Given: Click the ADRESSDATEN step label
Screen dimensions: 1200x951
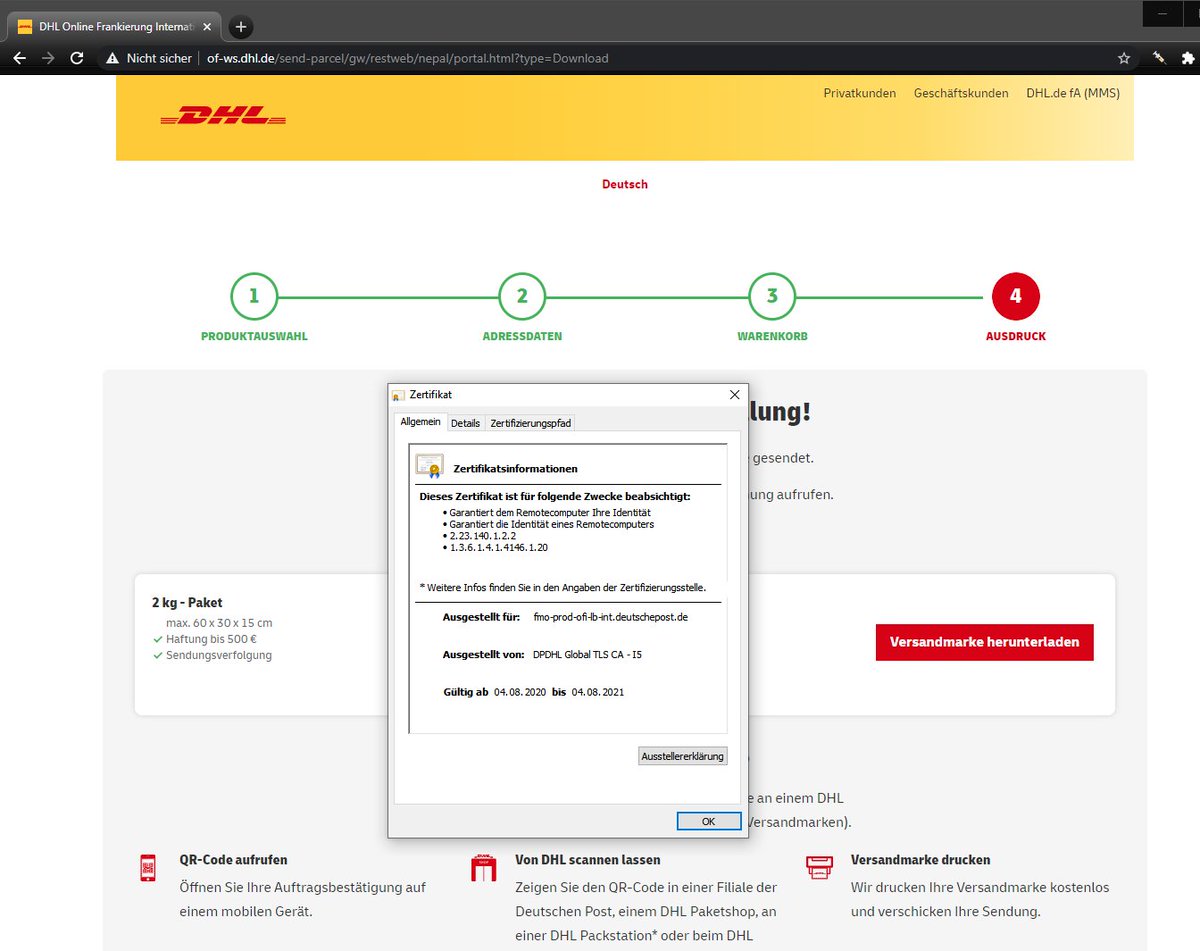Looking at the screenshot, I should (x=522, y=337).
